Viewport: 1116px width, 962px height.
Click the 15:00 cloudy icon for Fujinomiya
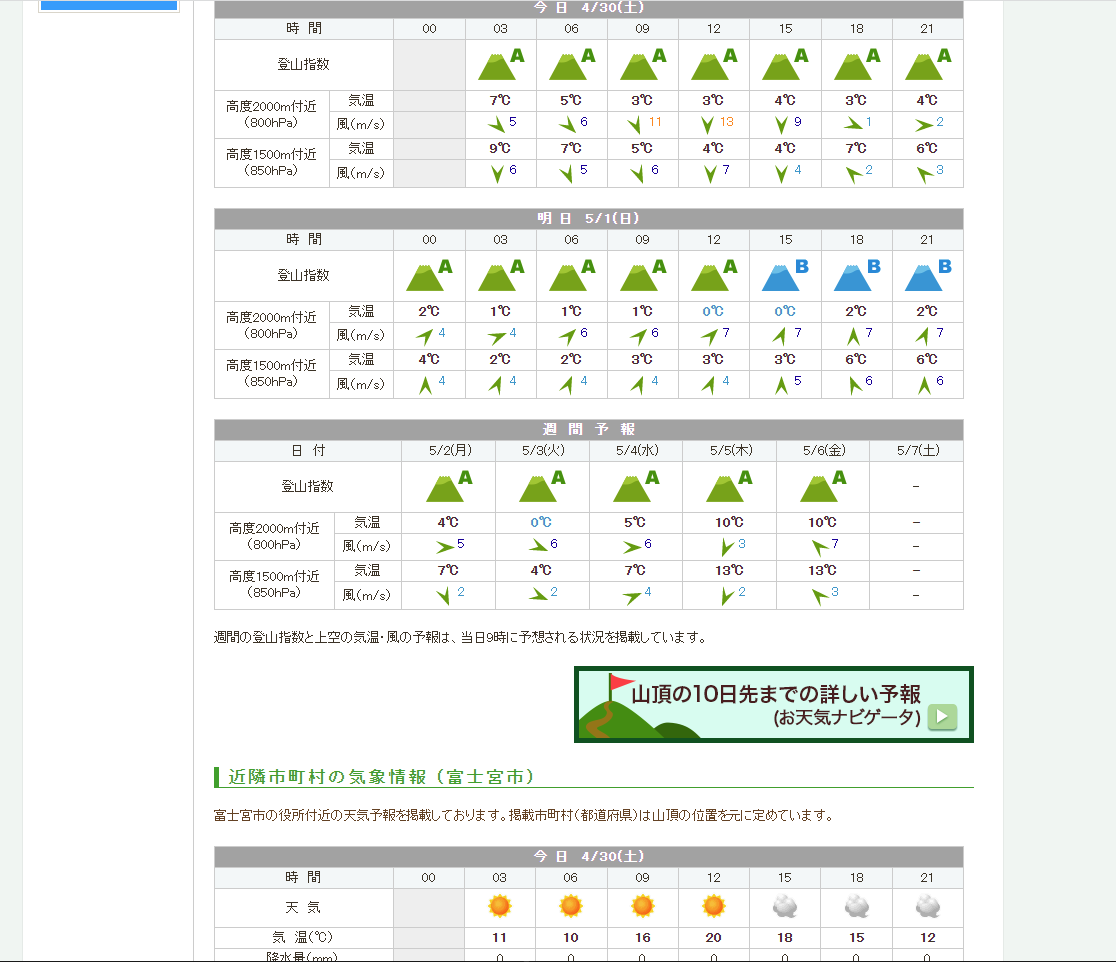click(x=785, y=907)
